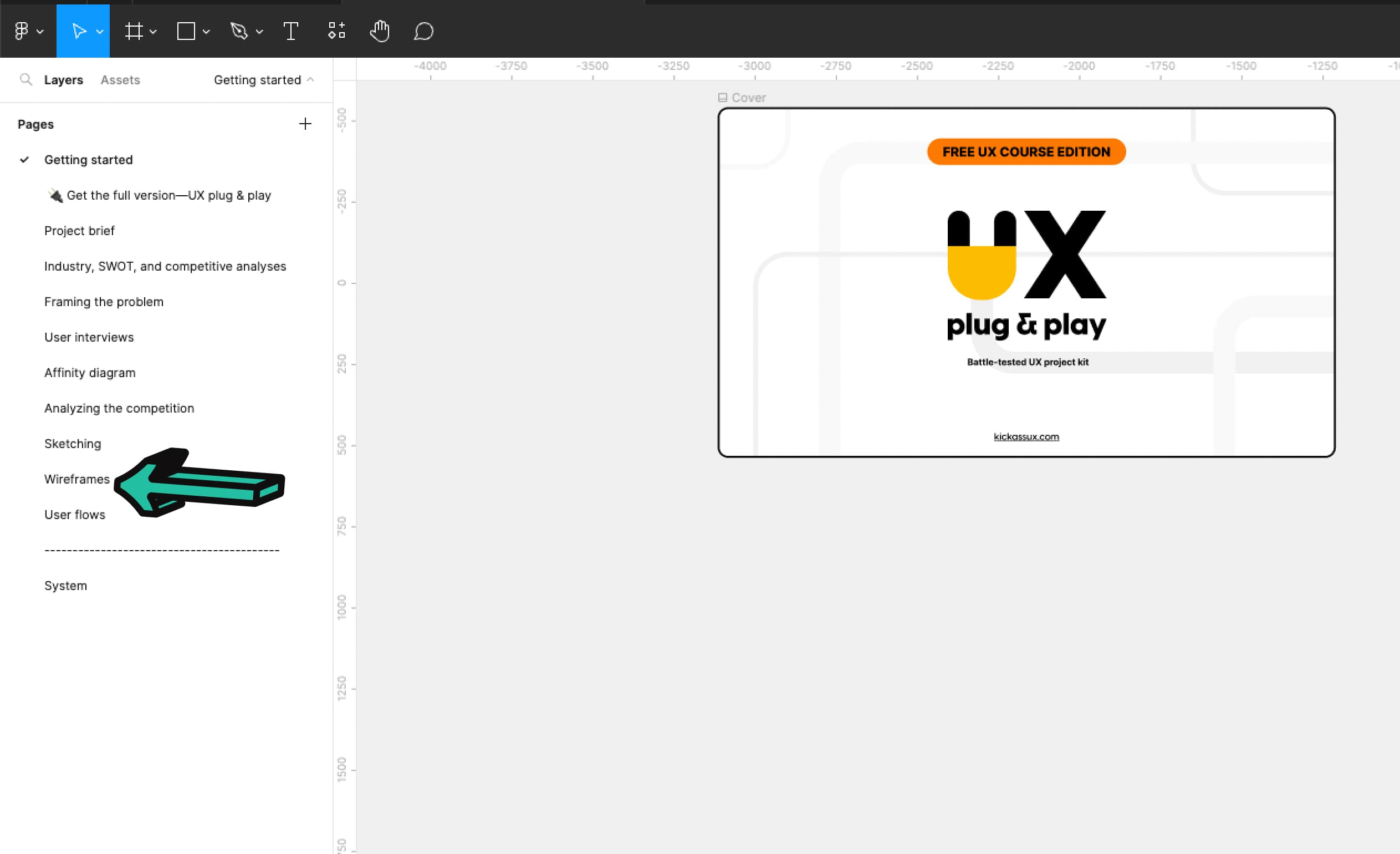Collapse the Getting started pages dropdown
The image size is (1400, 854).
[264, 80]
